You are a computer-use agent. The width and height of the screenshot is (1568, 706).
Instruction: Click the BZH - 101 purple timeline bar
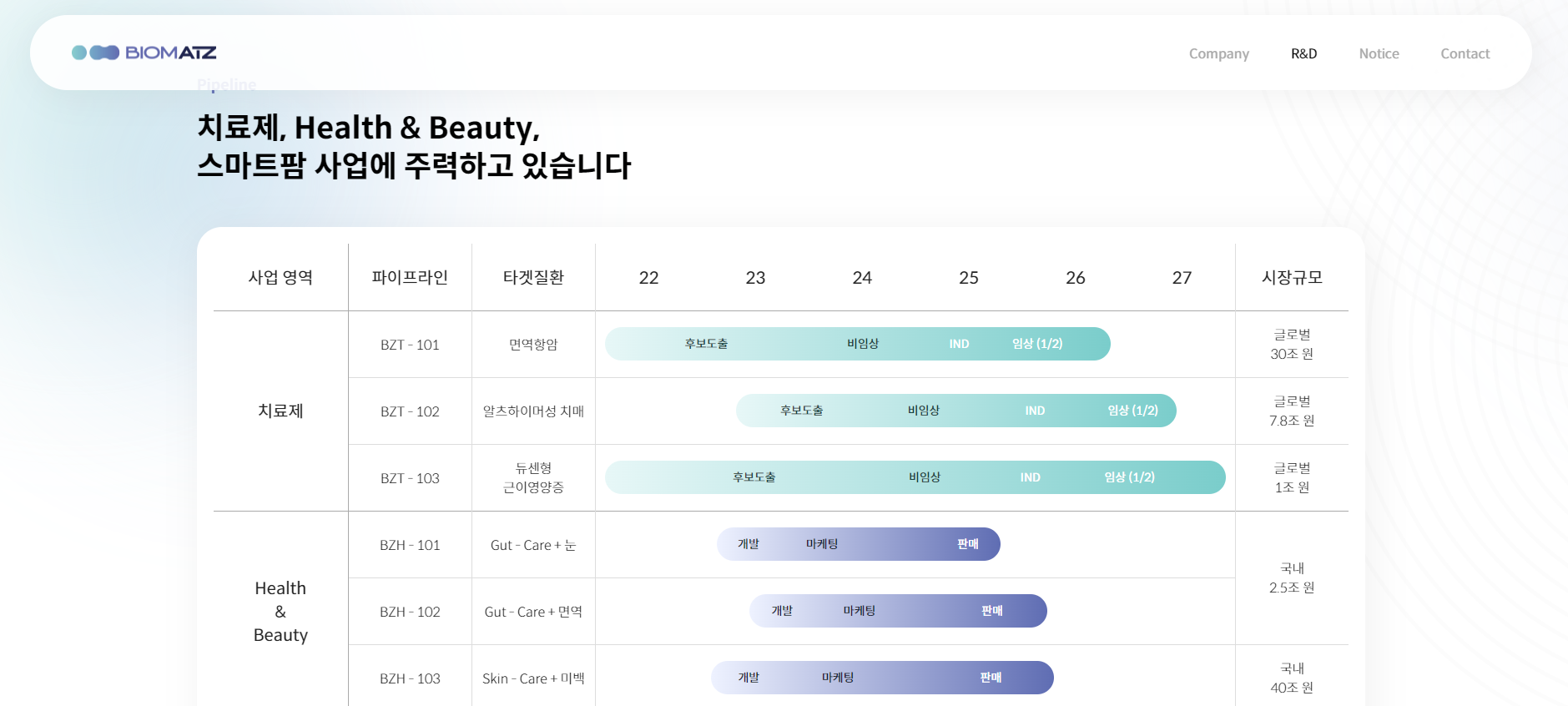coord(858,544)
